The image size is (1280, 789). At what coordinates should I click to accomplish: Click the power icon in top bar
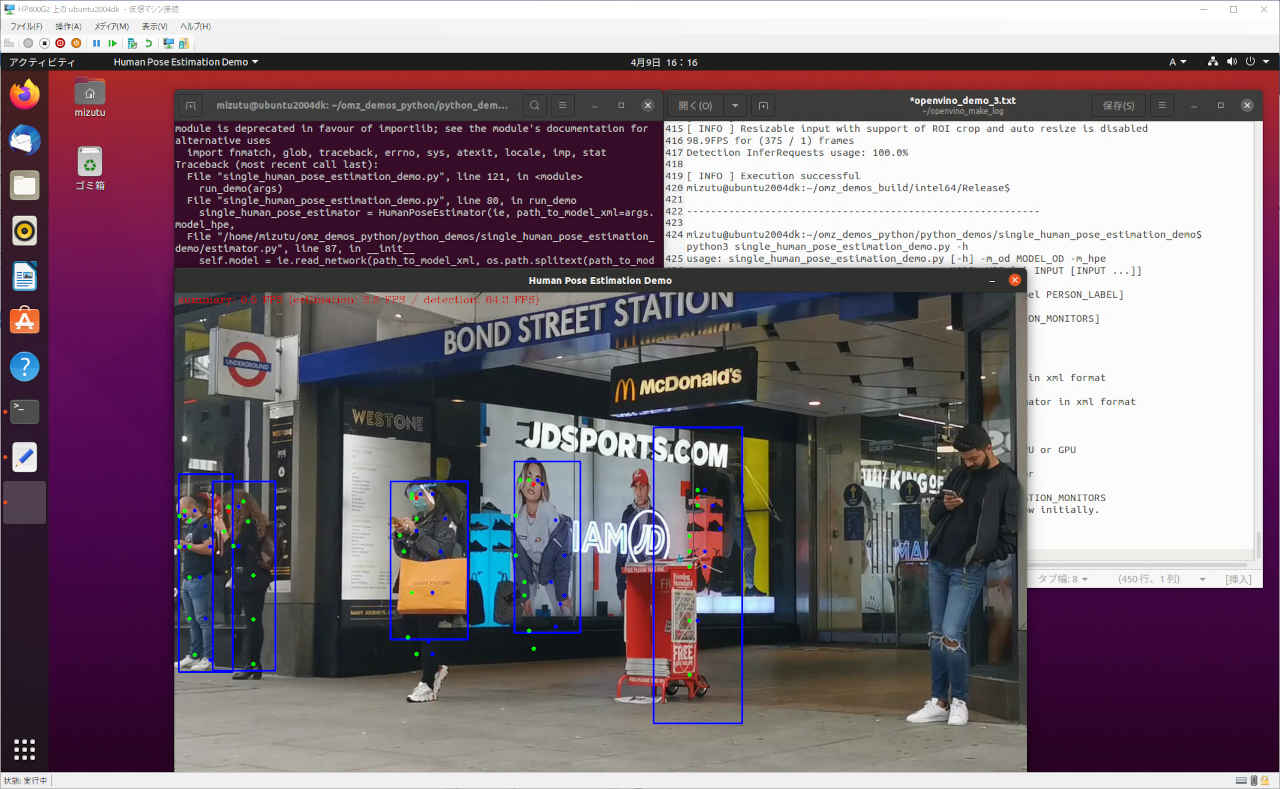click(x=1250, y=62)
